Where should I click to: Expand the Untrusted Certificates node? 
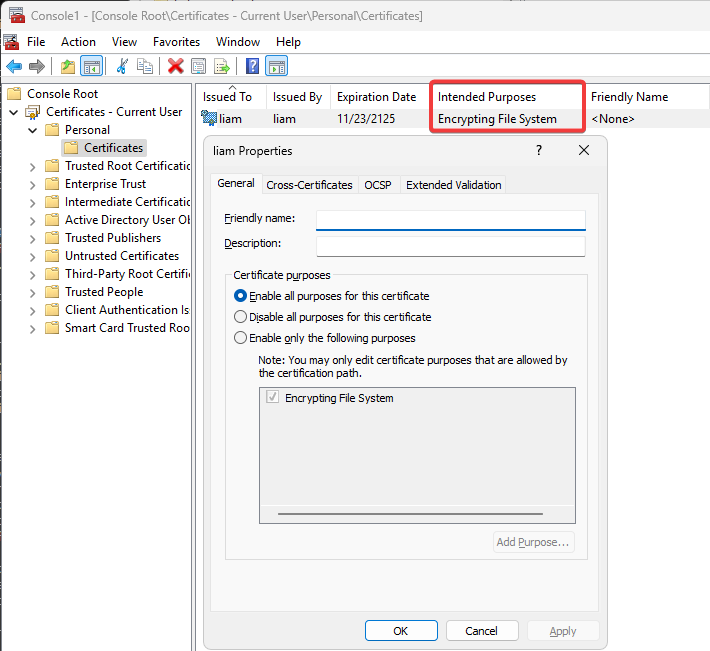(33, 256)
